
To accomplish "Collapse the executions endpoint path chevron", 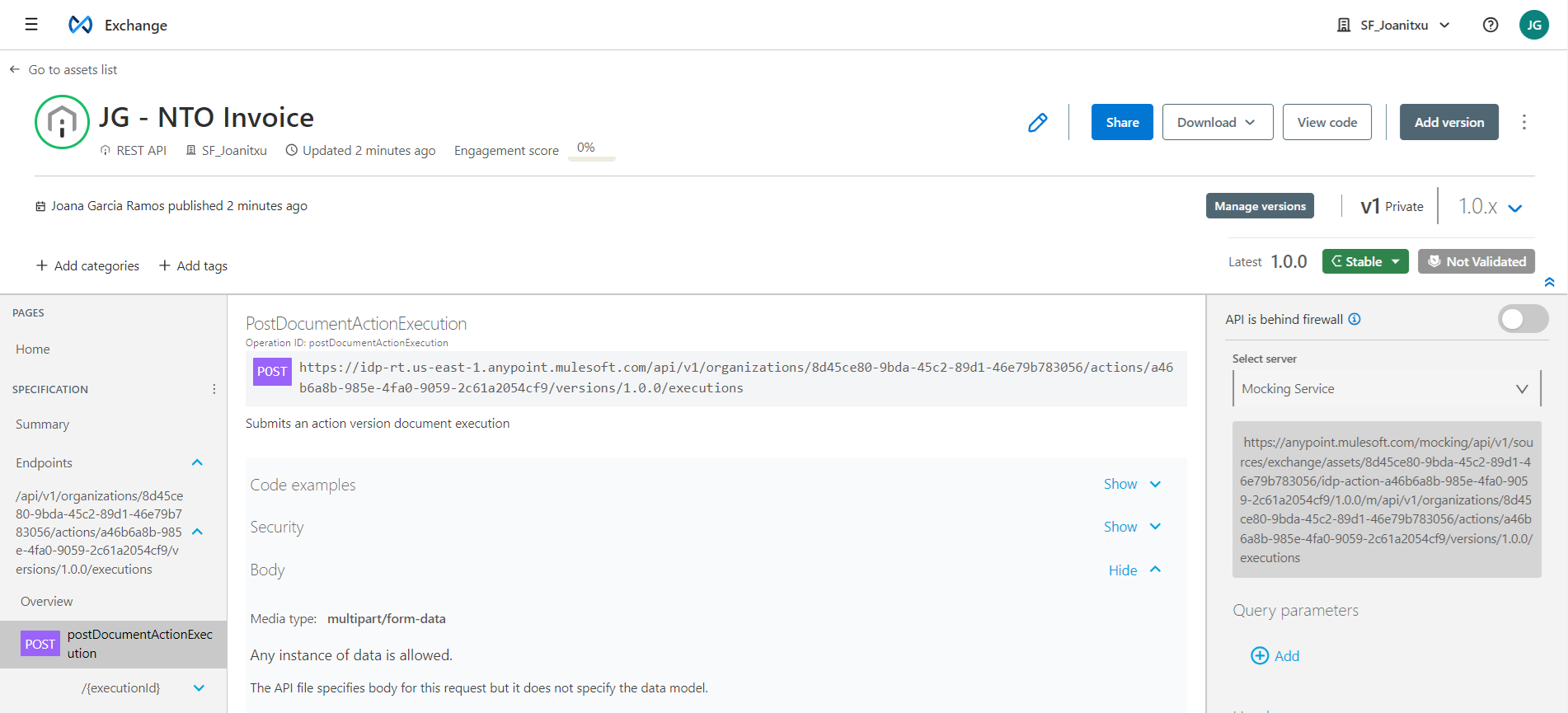I will (x=197, y=532).
